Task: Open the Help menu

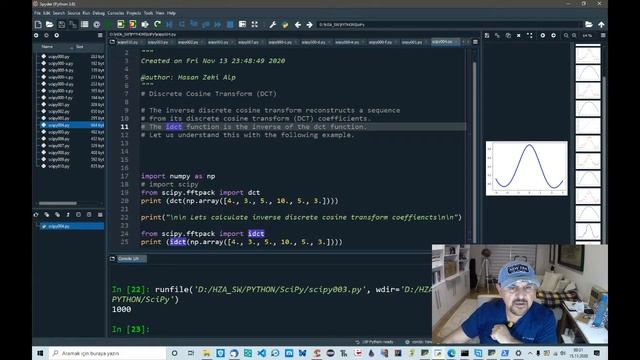Action: (x=171, y=13)
